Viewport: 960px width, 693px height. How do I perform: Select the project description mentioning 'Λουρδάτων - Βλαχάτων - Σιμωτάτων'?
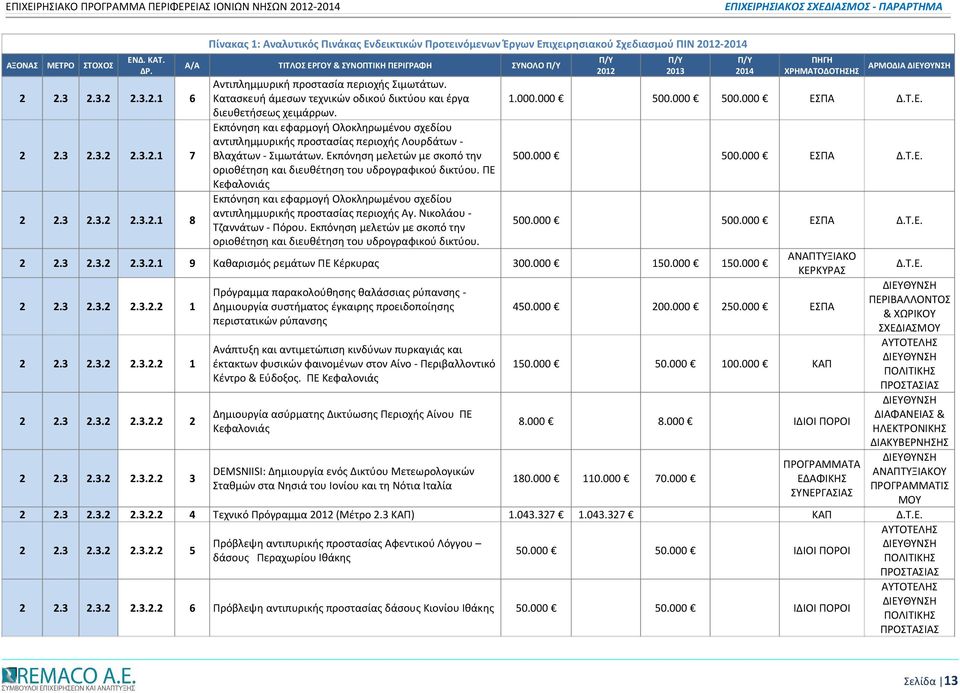pyautogui.click(x=354, y=155)
